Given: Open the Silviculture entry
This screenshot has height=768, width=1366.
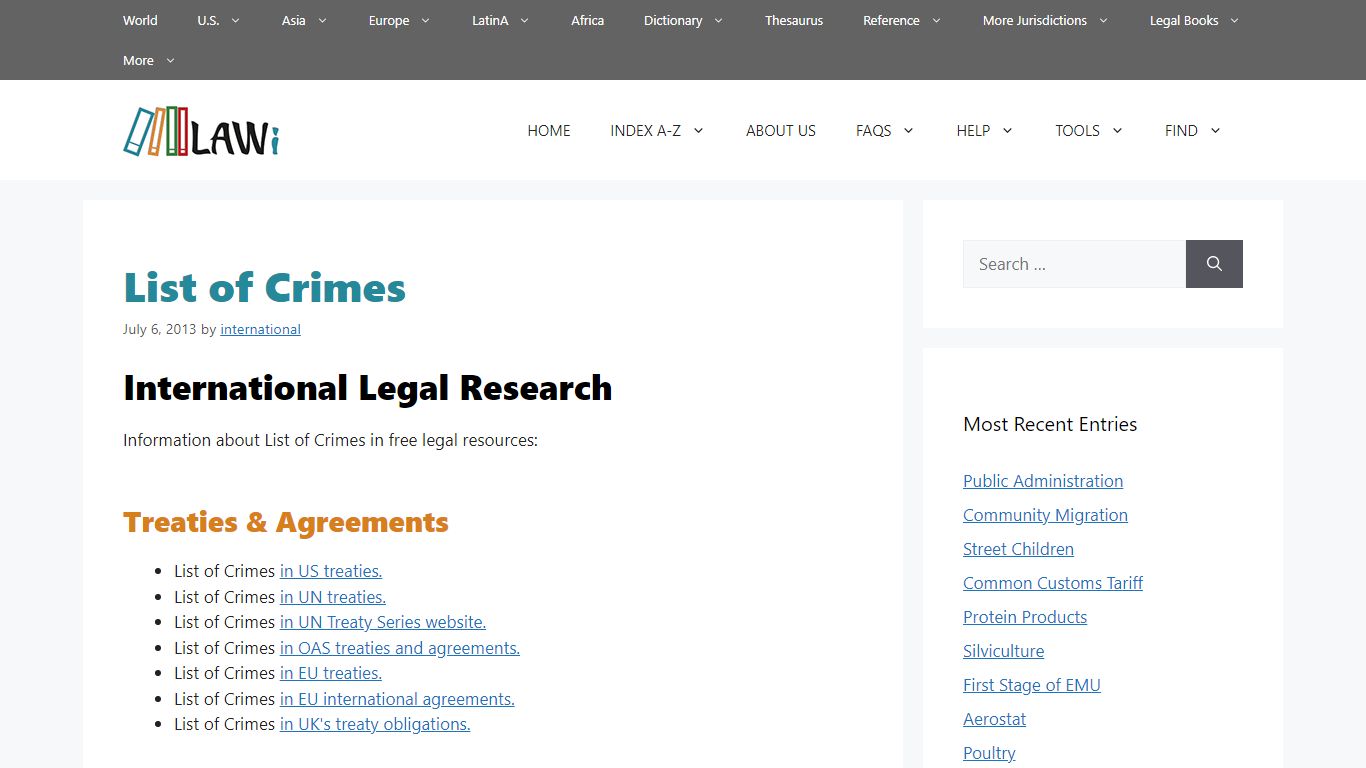Looking at the screenshot, I should tap(1003, 651).
